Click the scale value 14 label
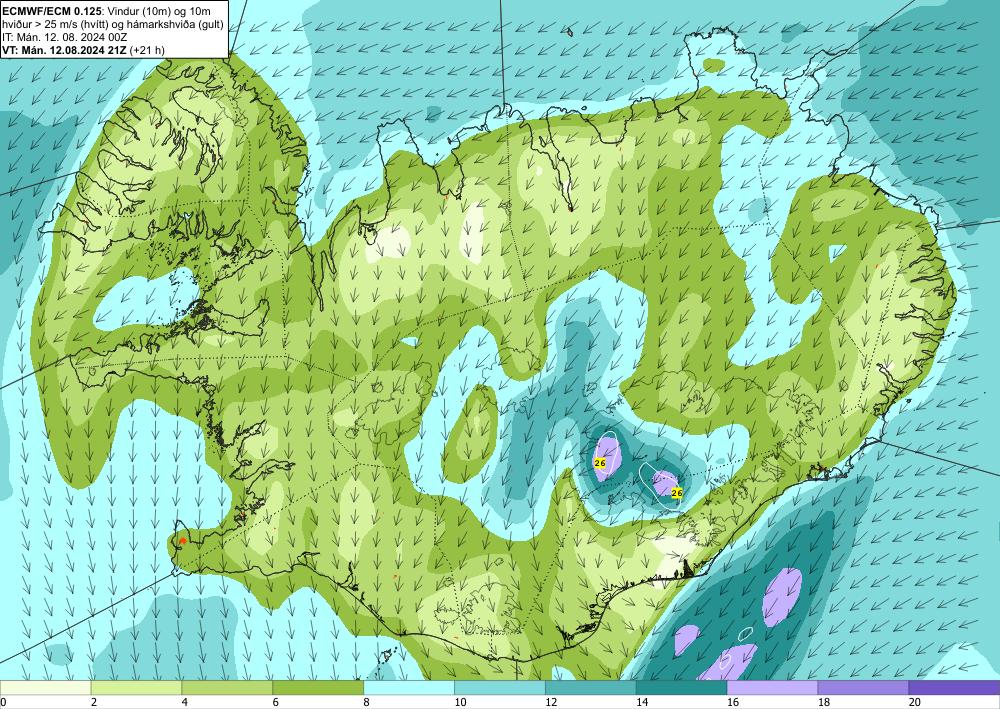1000x709 pixels. 642,703
